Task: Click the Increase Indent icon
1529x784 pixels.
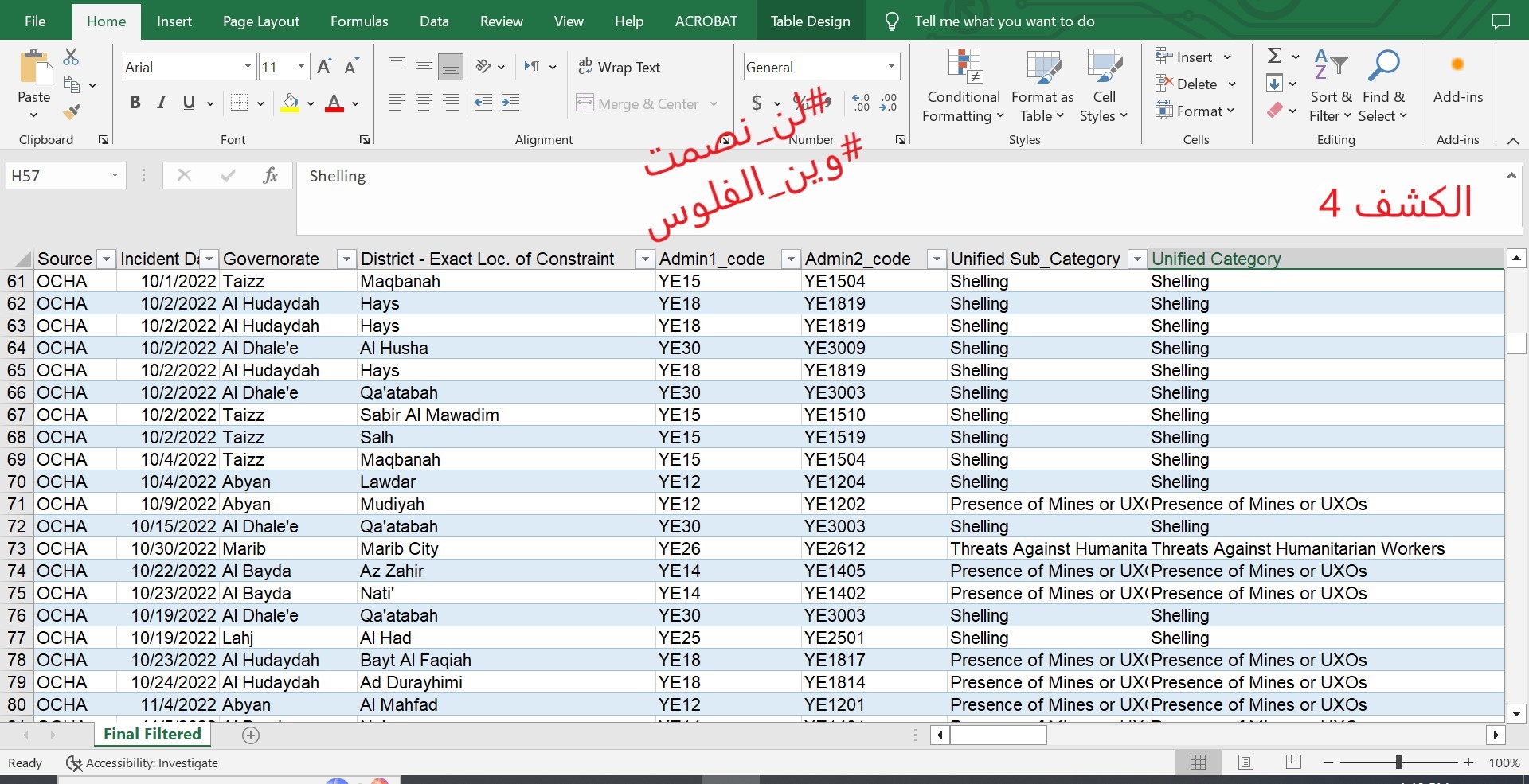Action: [x=510, y=103]
